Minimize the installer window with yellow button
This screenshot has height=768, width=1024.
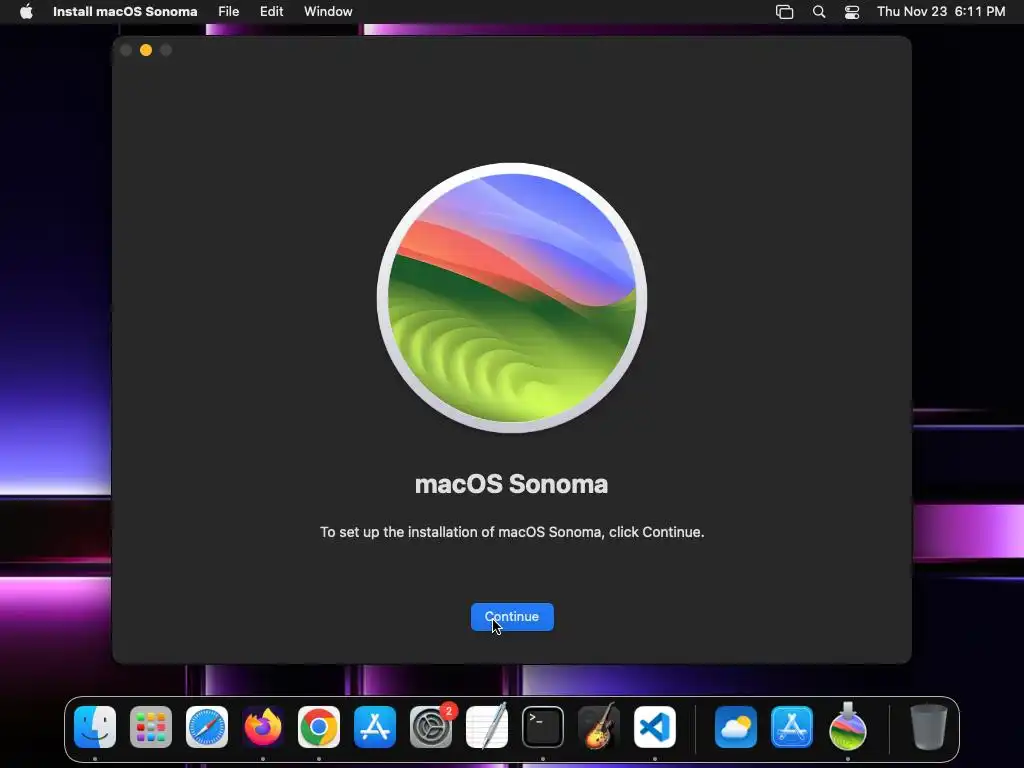[x=146, y=50]
